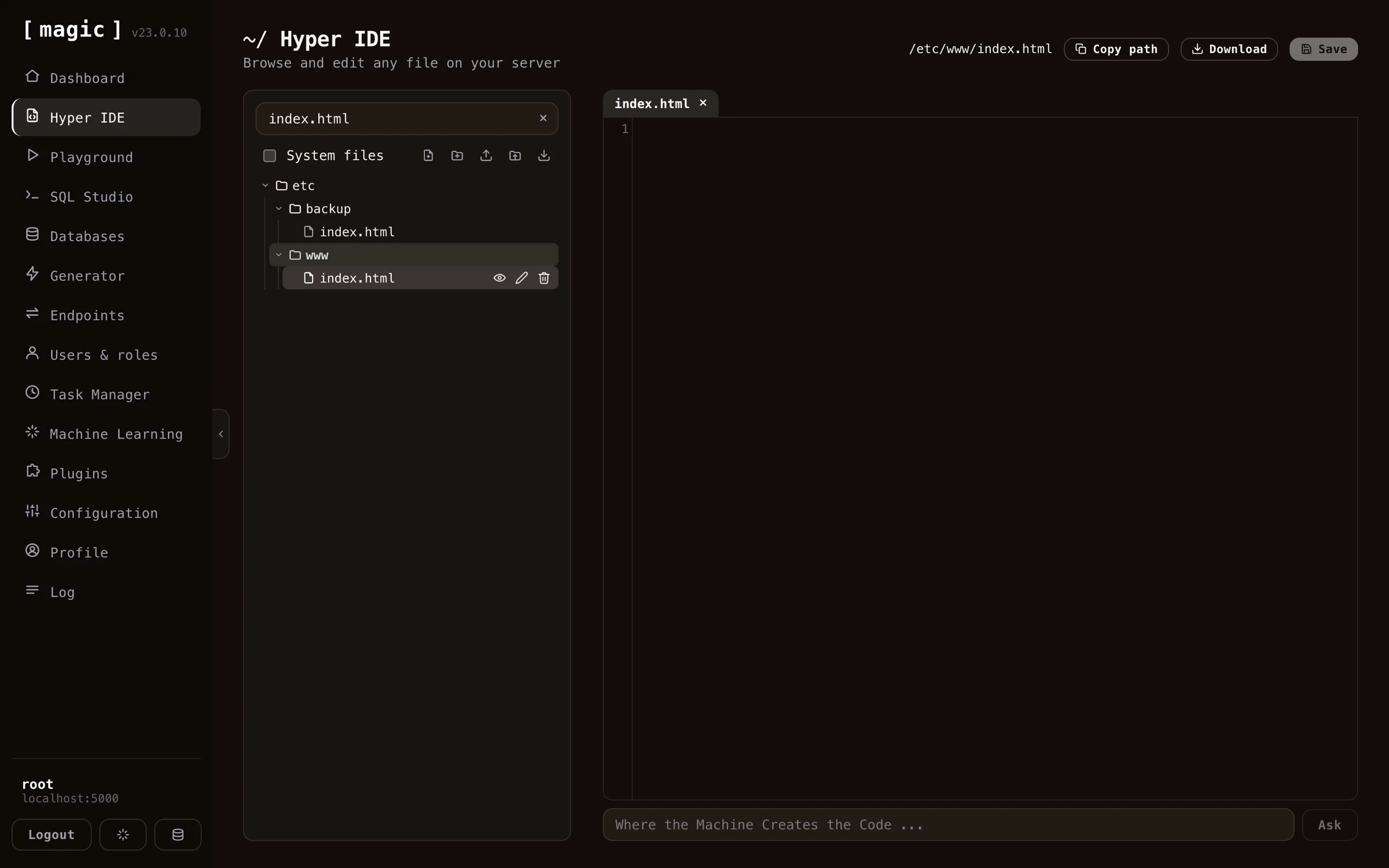Select the www folder name
Image resolution: width=1389 pixels, height=868 pixels.
[x=317, y=255]
